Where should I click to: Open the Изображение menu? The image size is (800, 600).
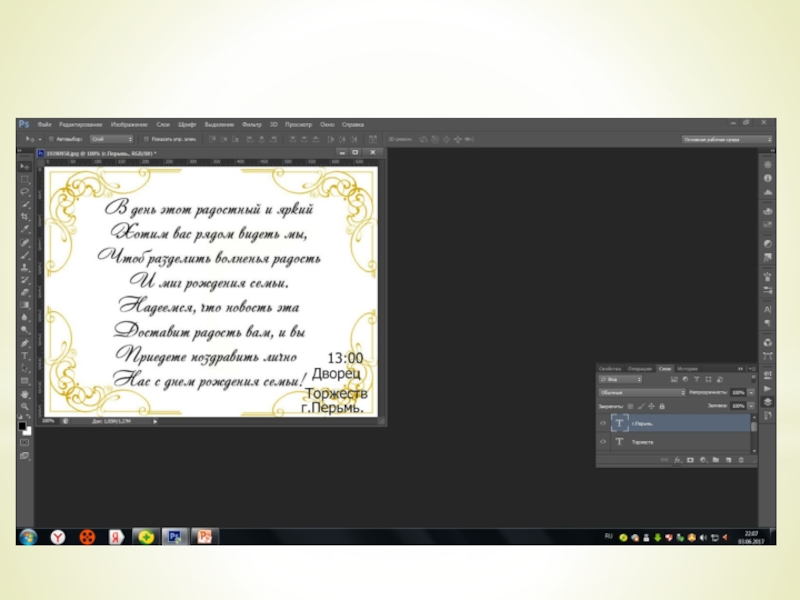(130, 124)
